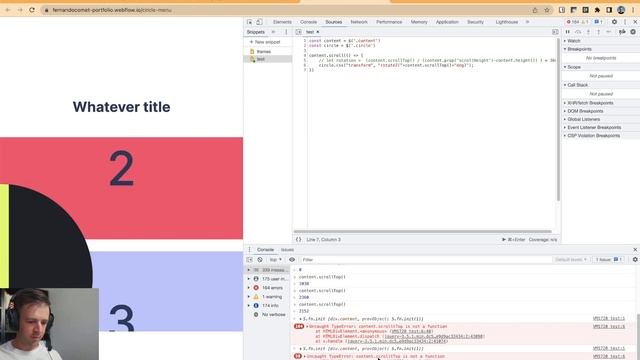This screenshot has height=360, width=640.
Task: Toggle the console sidebar icon
Action: pyautogui.click(x=250, y=260)
